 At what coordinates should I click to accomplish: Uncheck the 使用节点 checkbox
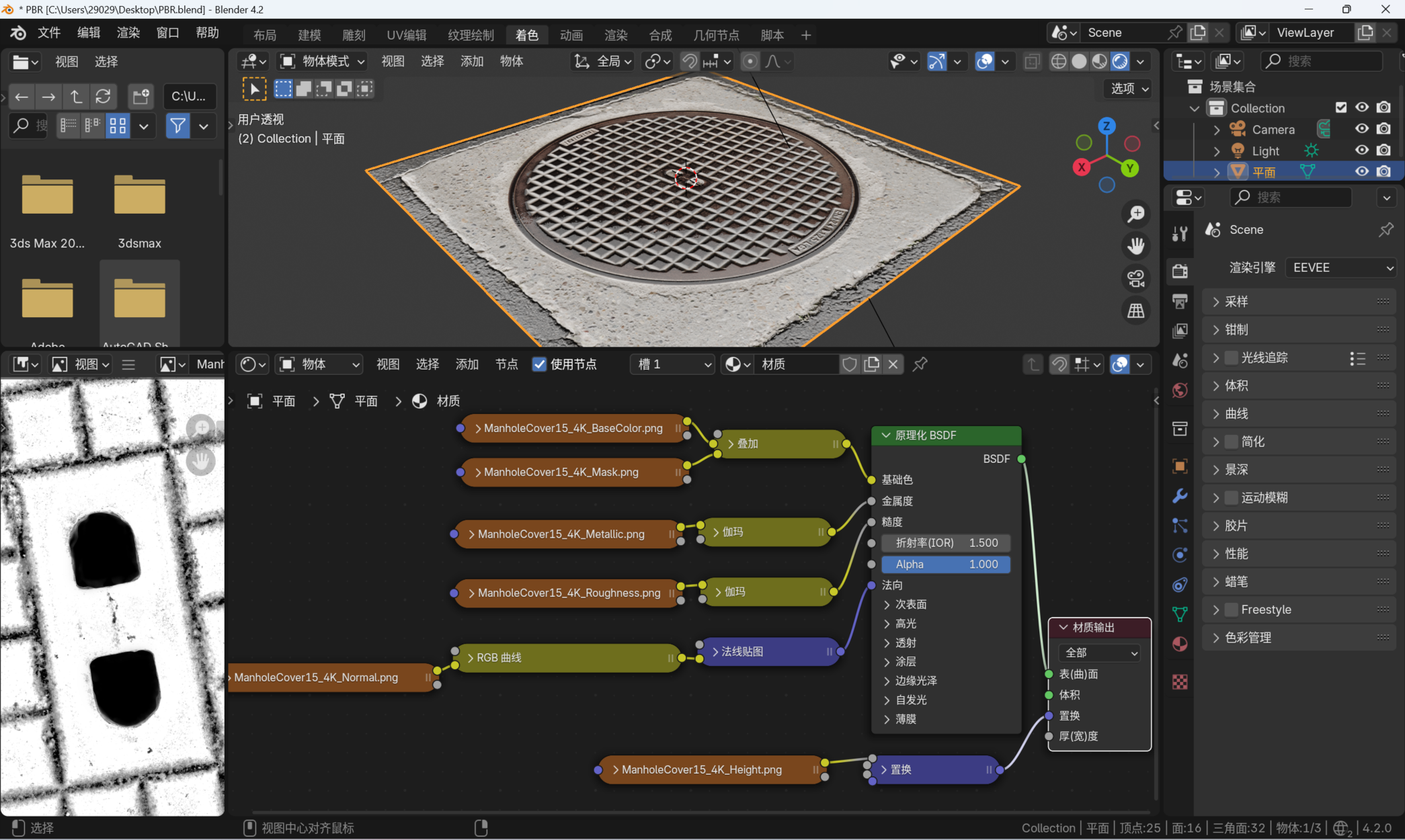(539, 364)
